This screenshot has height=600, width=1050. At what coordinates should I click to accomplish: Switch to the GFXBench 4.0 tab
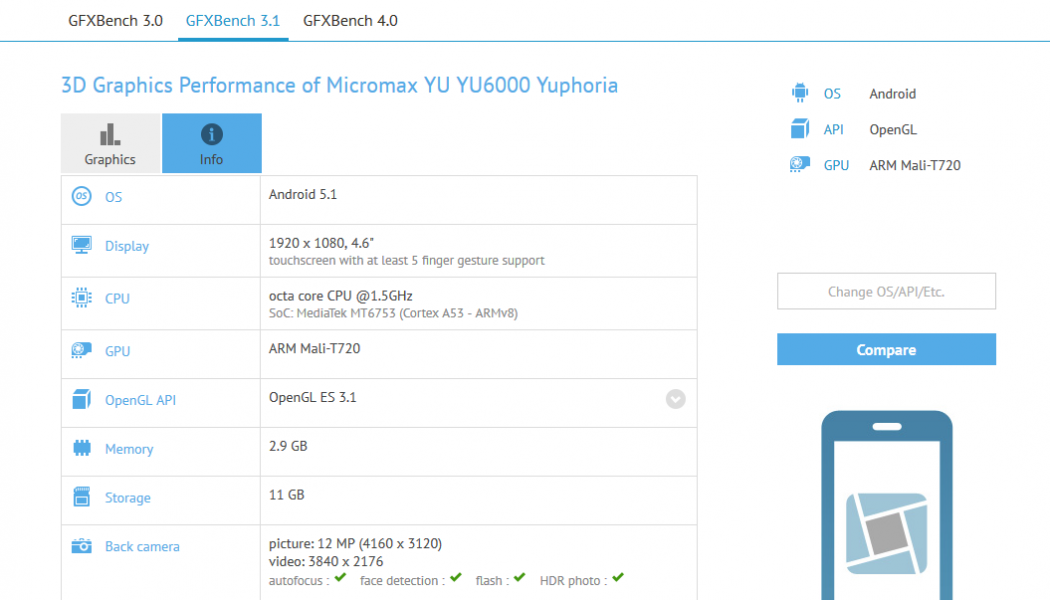[350, 20]
